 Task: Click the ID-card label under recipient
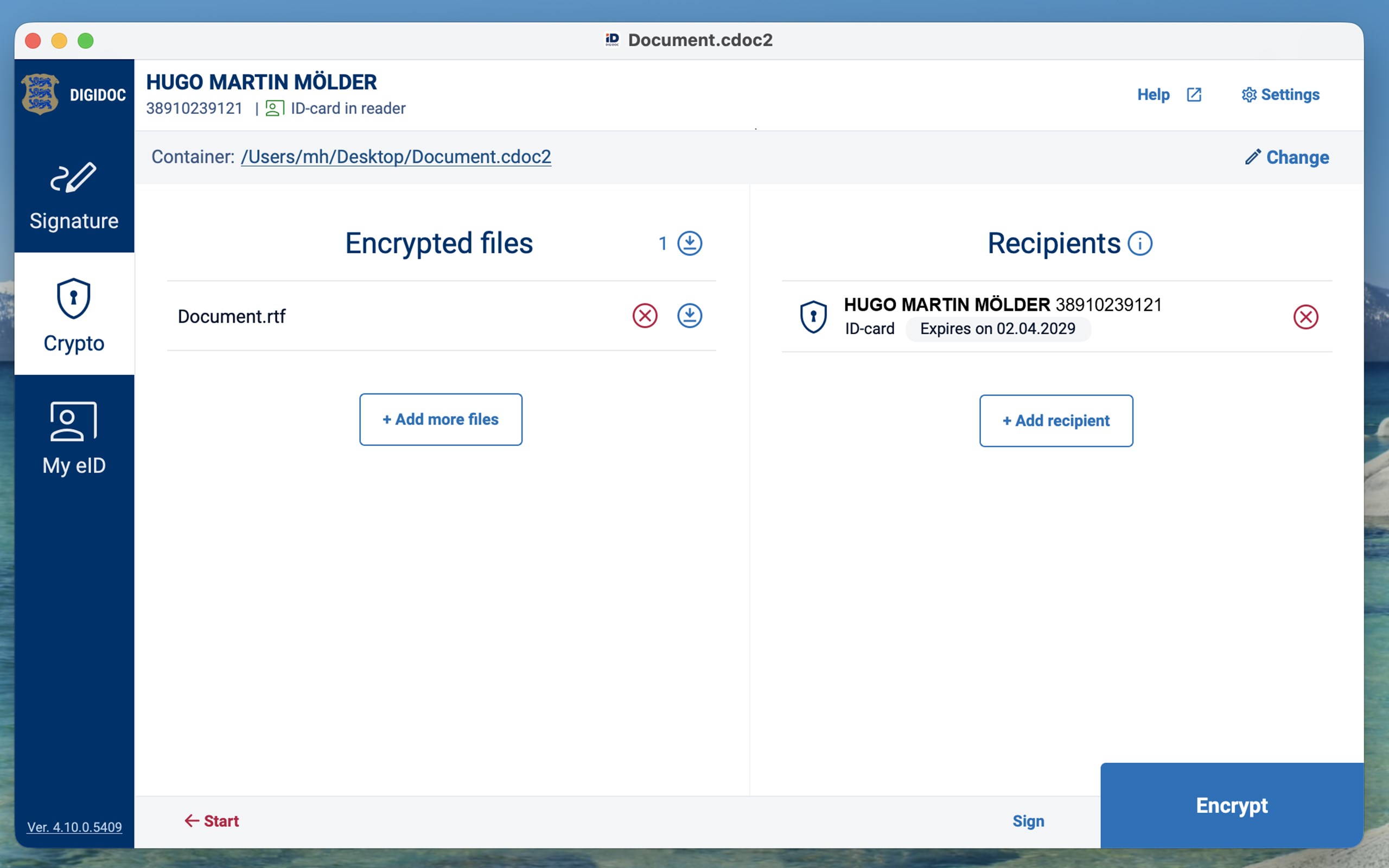click(x=870, y=329)
